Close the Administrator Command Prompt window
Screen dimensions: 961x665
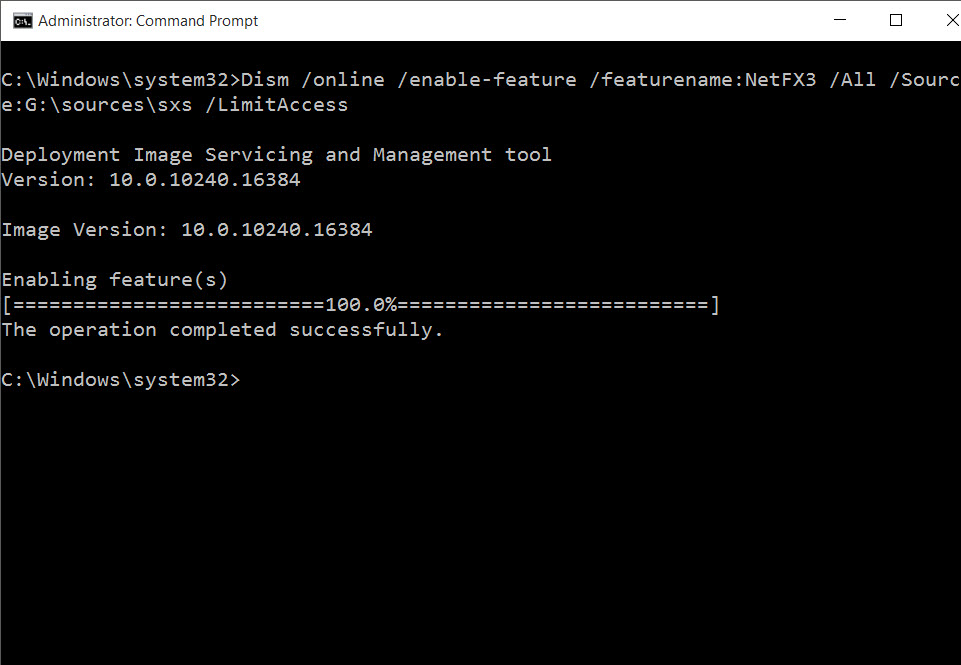(x=952, y=20)
